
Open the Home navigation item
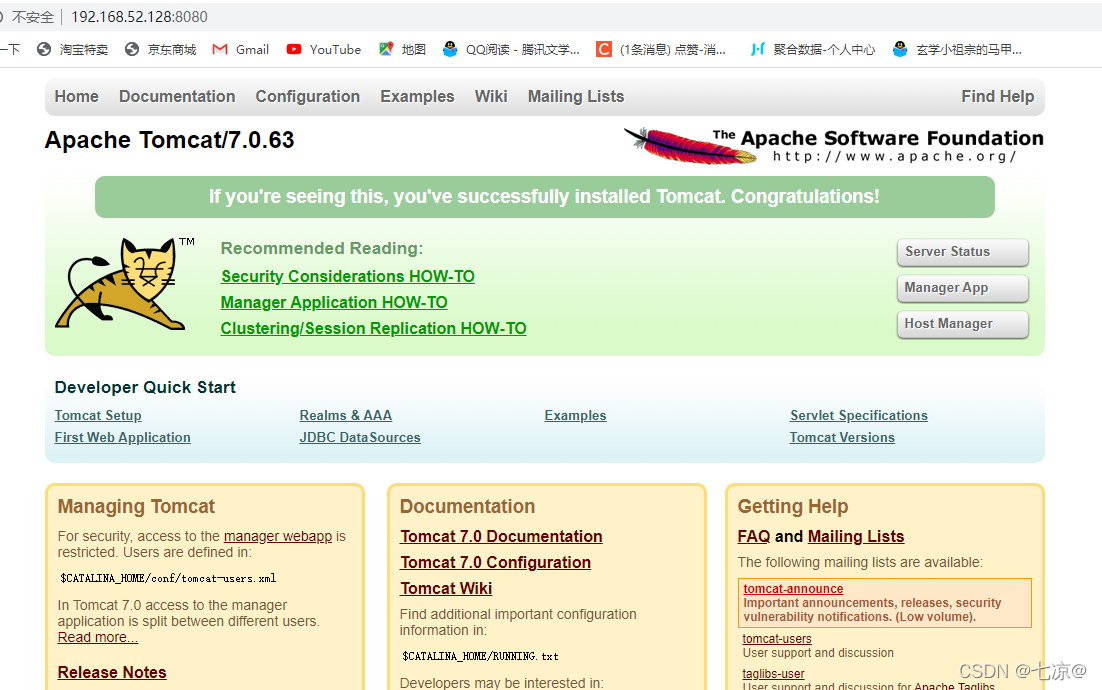click(x=77, y=96)
